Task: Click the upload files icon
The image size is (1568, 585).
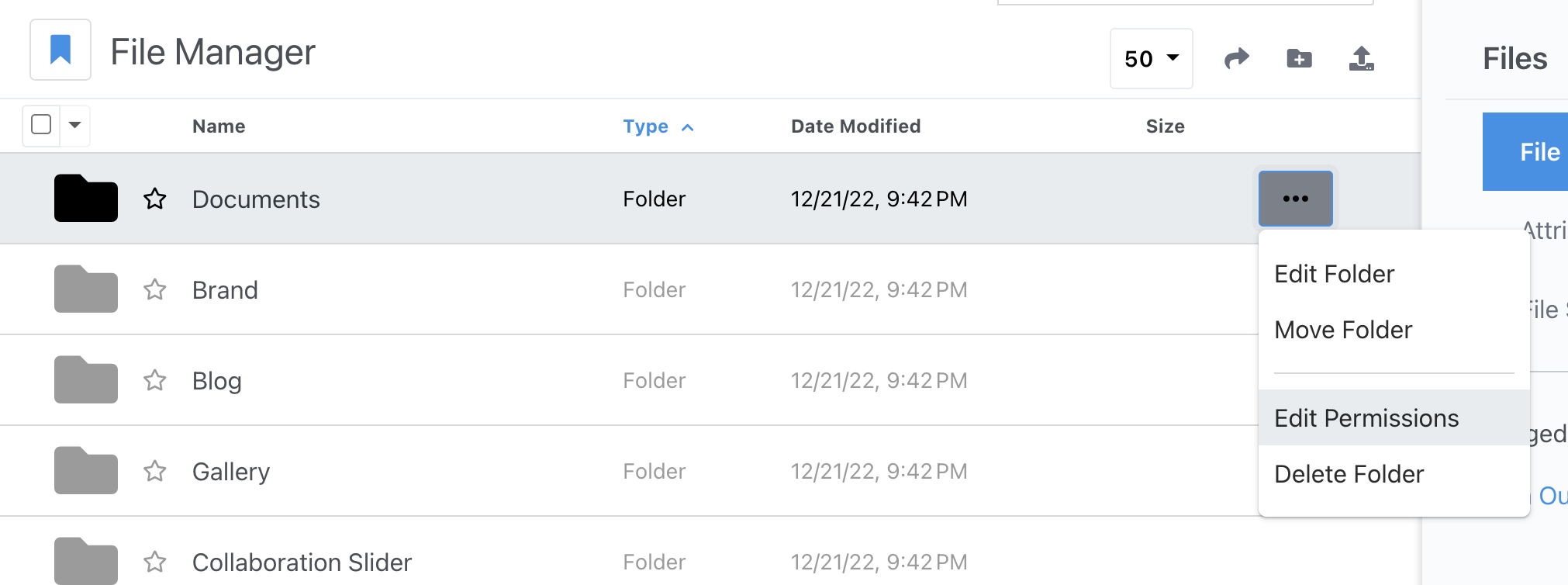Action: click(1362, 58)
